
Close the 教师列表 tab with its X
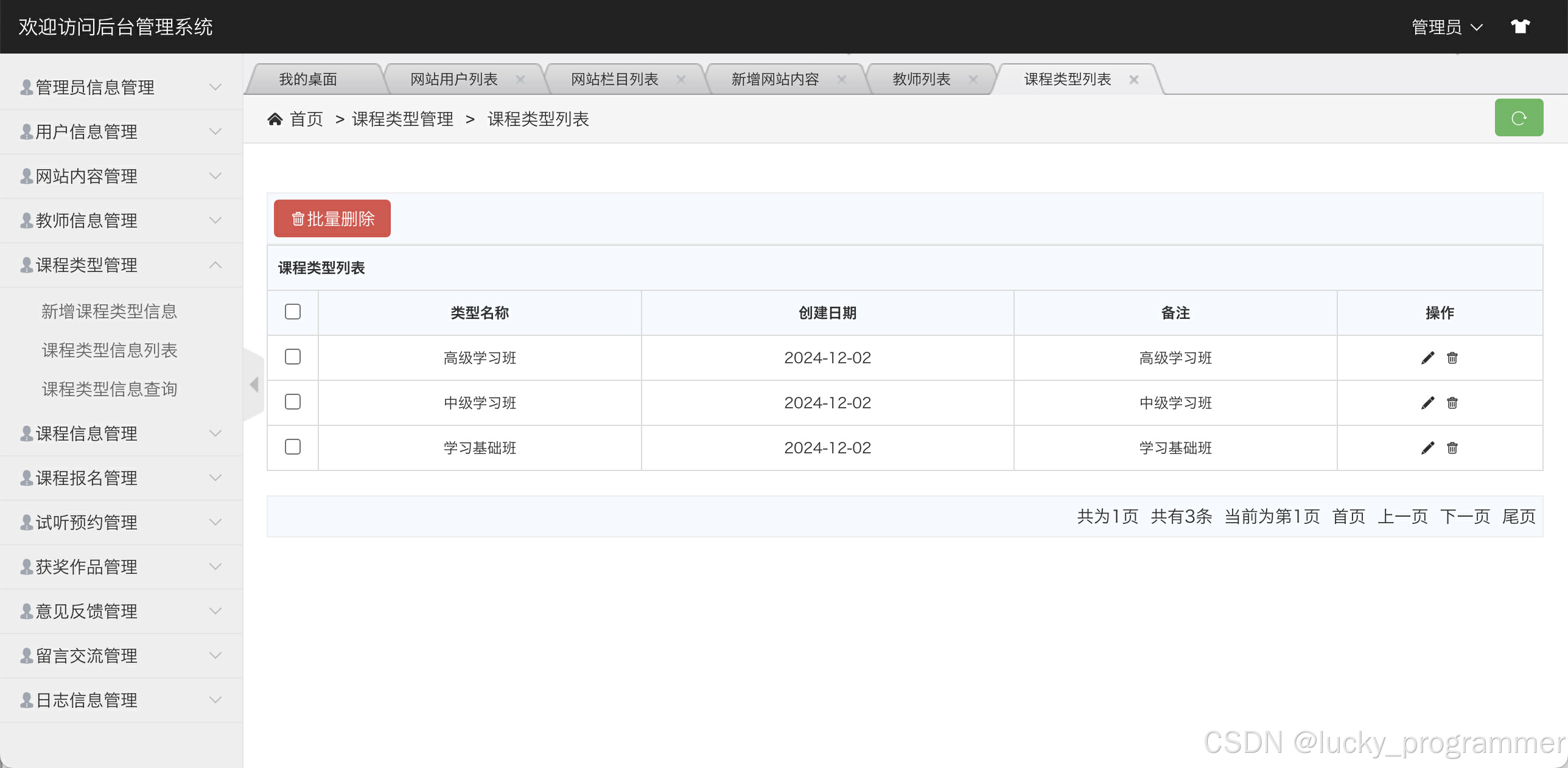[x=973, y=80]
